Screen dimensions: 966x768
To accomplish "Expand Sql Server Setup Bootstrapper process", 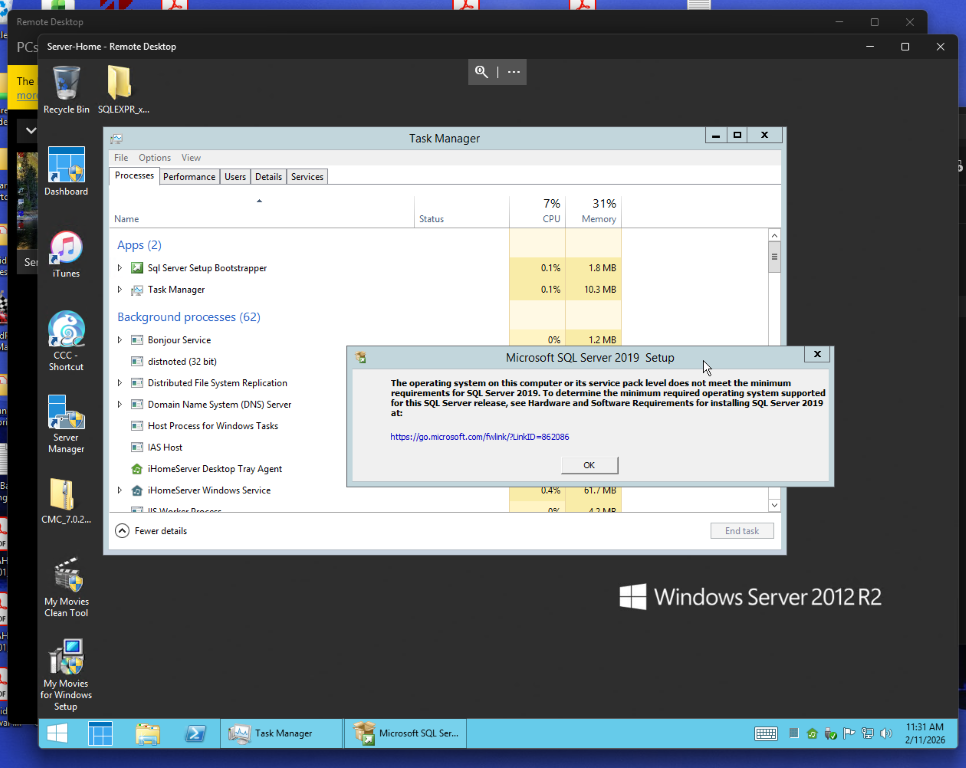I will point(119,267).
